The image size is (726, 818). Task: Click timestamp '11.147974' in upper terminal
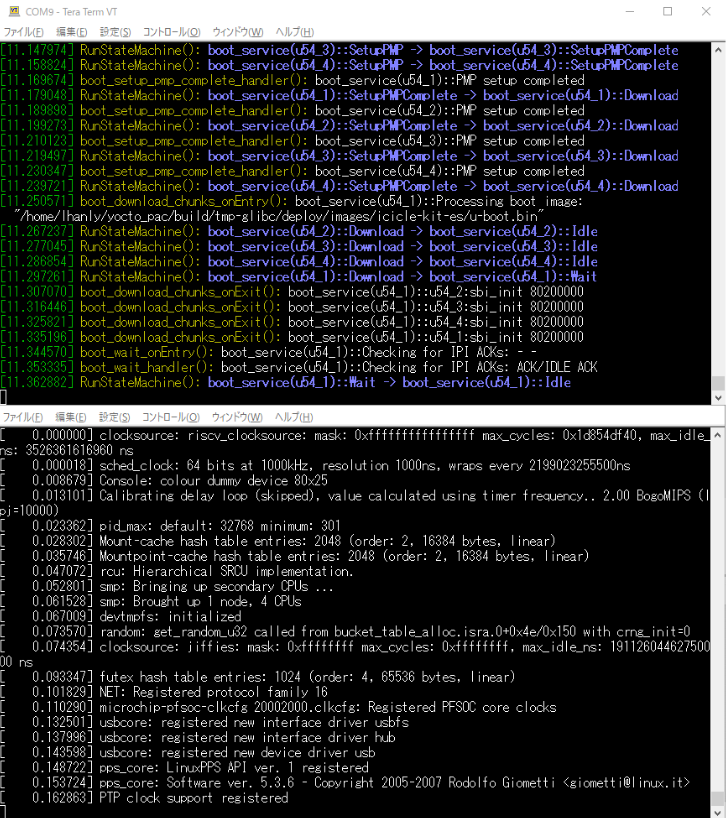[x=37, y=50]
